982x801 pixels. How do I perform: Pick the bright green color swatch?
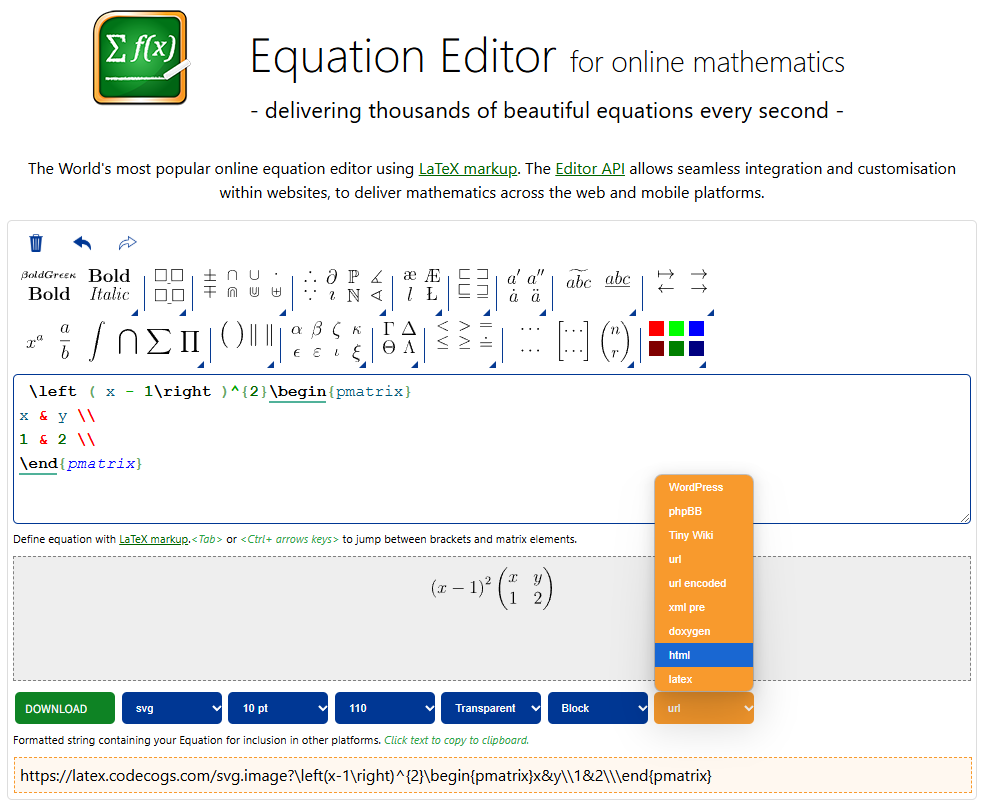(x=676, y=329)
